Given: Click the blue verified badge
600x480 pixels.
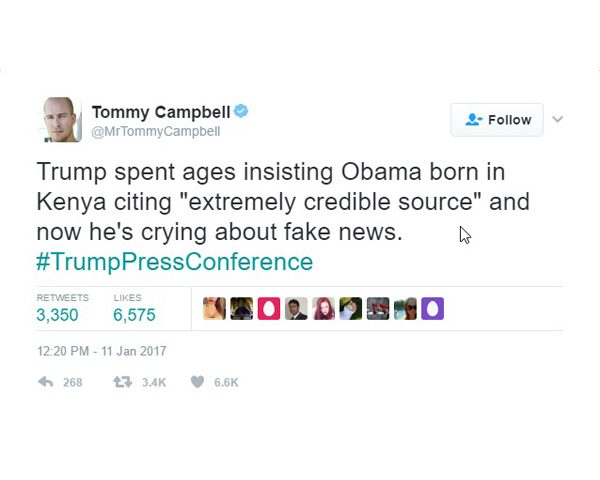Looking at the screenshot, I should click(241, 111).
